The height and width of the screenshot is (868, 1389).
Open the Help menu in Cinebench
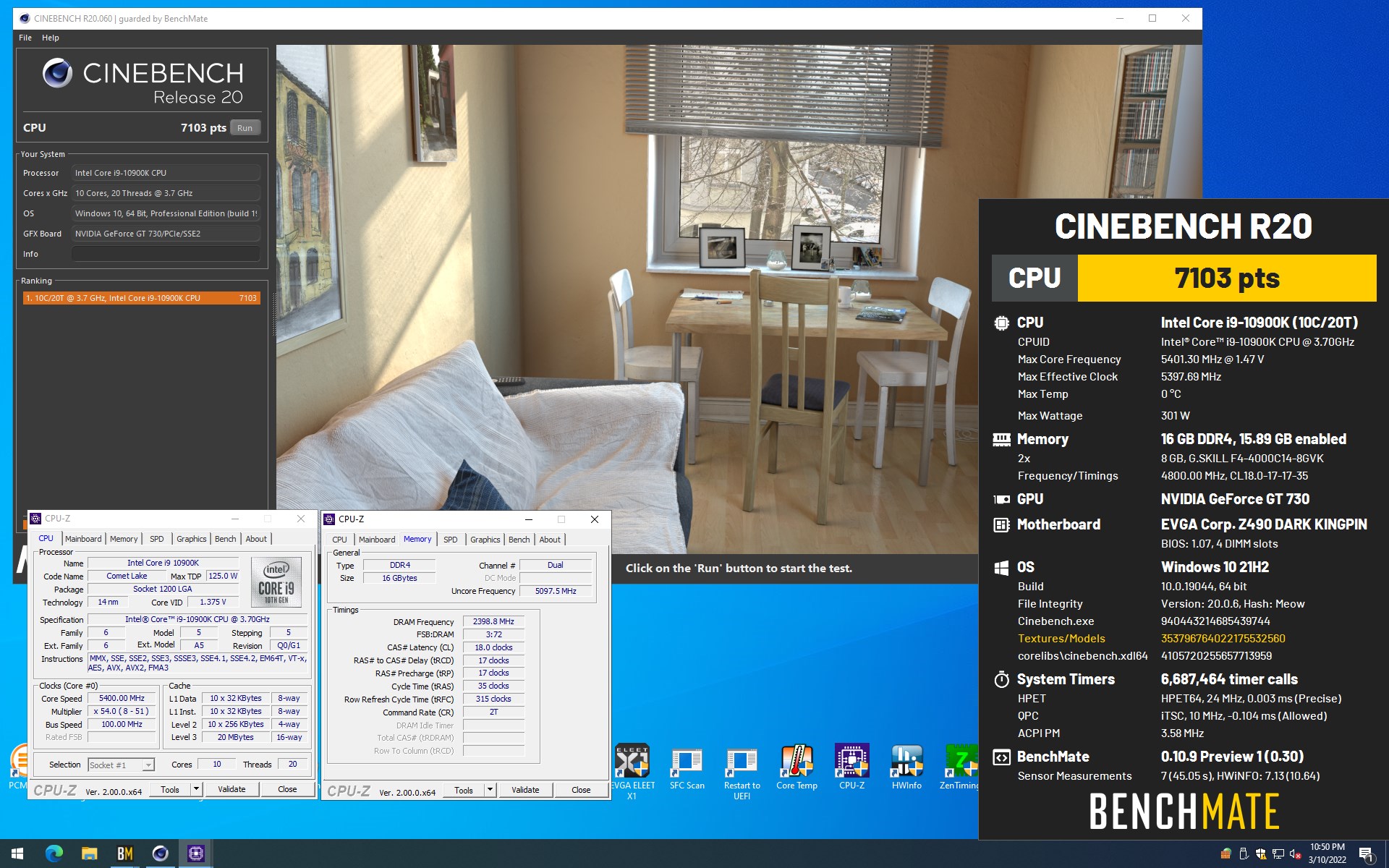(51, 38)
